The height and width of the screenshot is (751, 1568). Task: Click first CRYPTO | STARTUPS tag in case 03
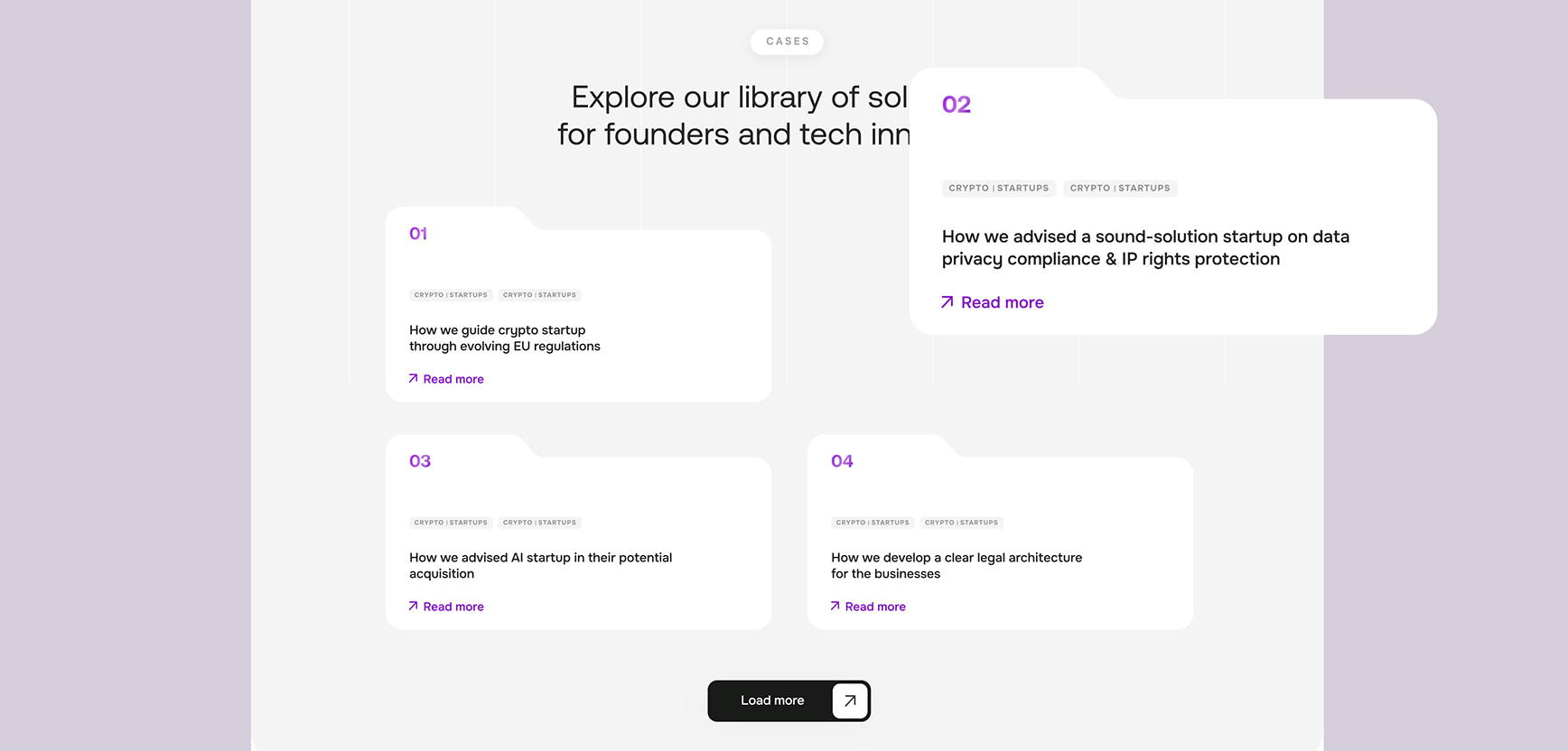[x=451, y=523]
